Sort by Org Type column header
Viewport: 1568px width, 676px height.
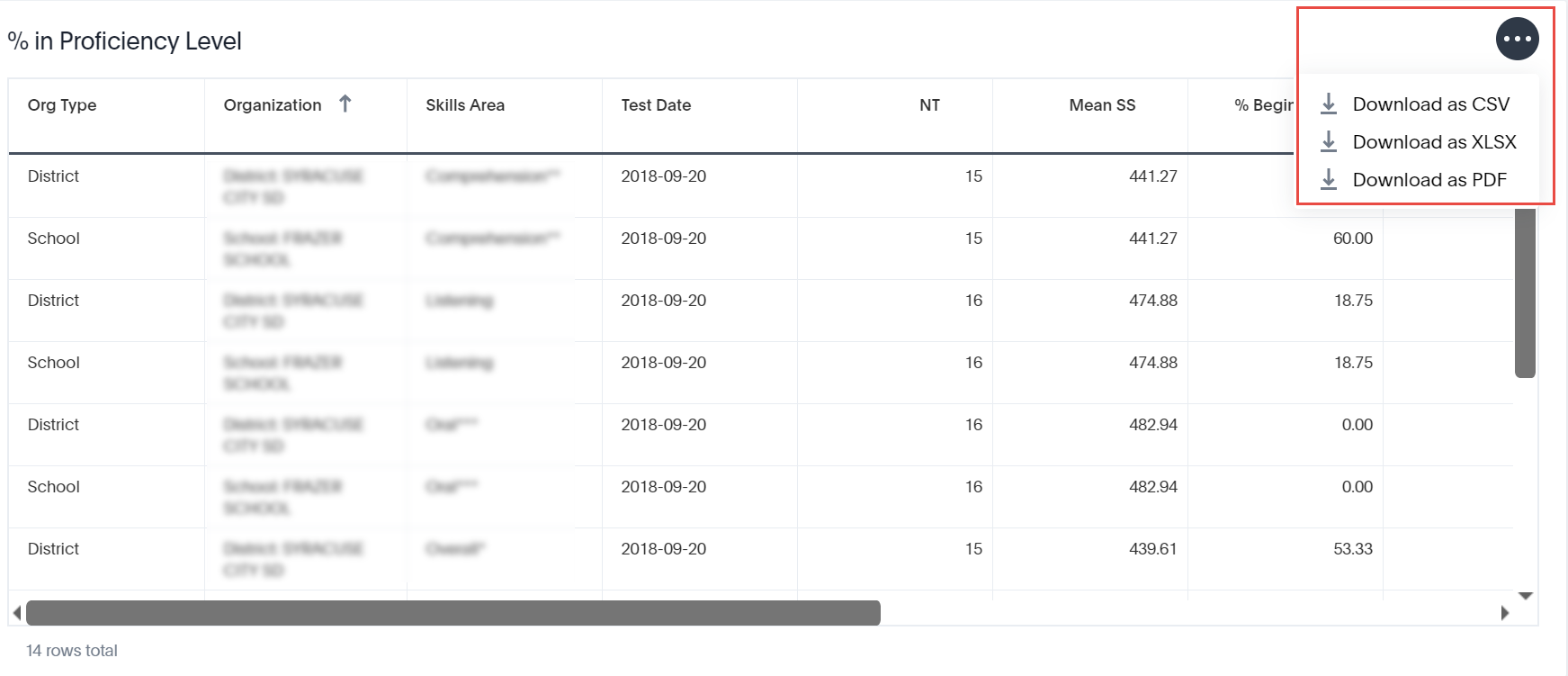(x=62, y=105)
